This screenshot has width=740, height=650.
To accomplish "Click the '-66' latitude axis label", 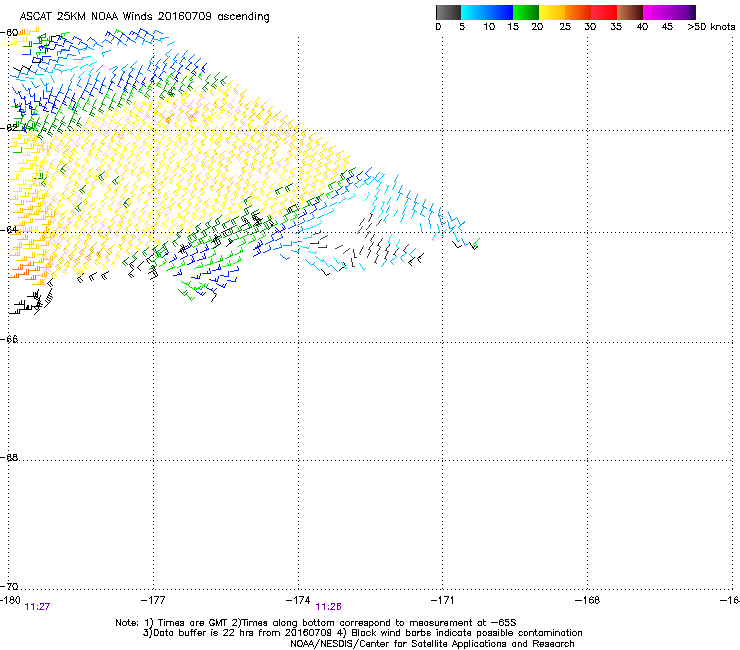I will [x=9, y=339].
